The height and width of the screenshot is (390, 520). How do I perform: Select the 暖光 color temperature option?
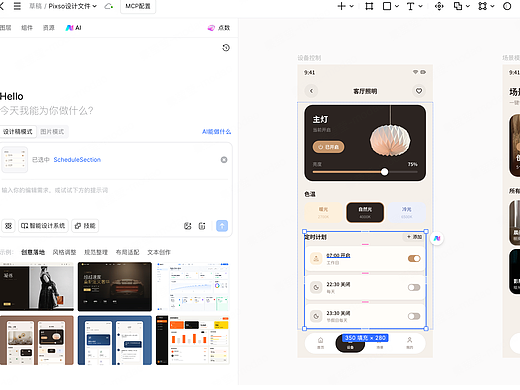click(x=323, y=212)
